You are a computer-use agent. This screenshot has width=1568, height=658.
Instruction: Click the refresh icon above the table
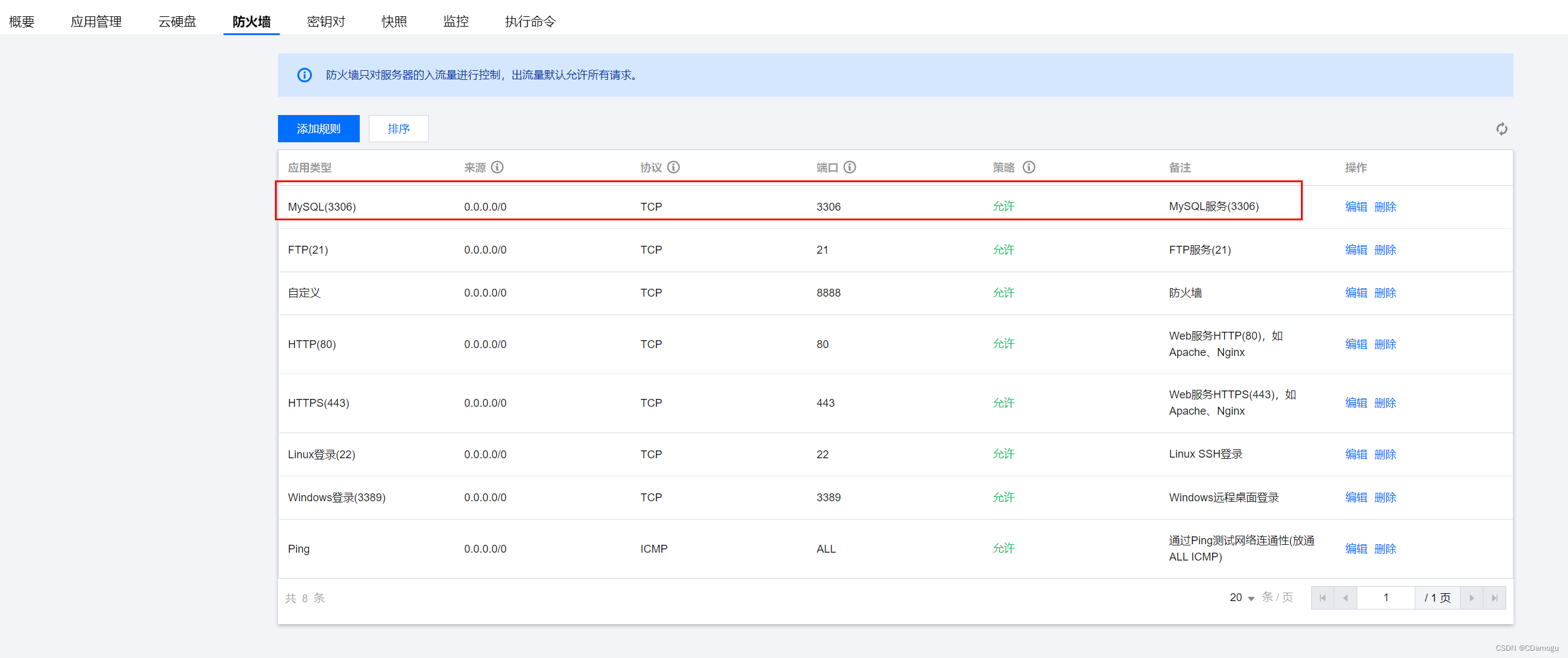point(1501,129)
